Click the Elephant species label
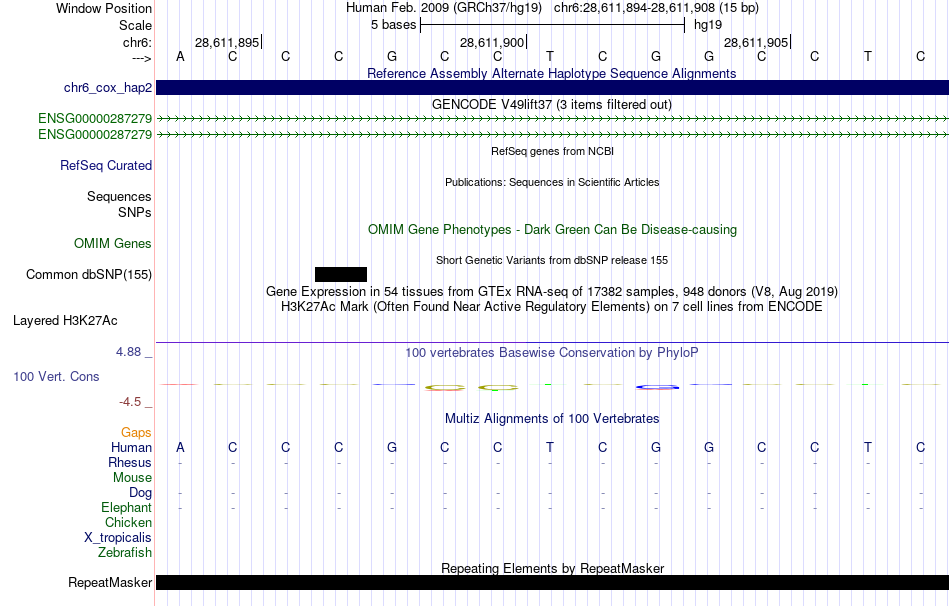The width and height of the screenshot is (950, 606). 126,507
